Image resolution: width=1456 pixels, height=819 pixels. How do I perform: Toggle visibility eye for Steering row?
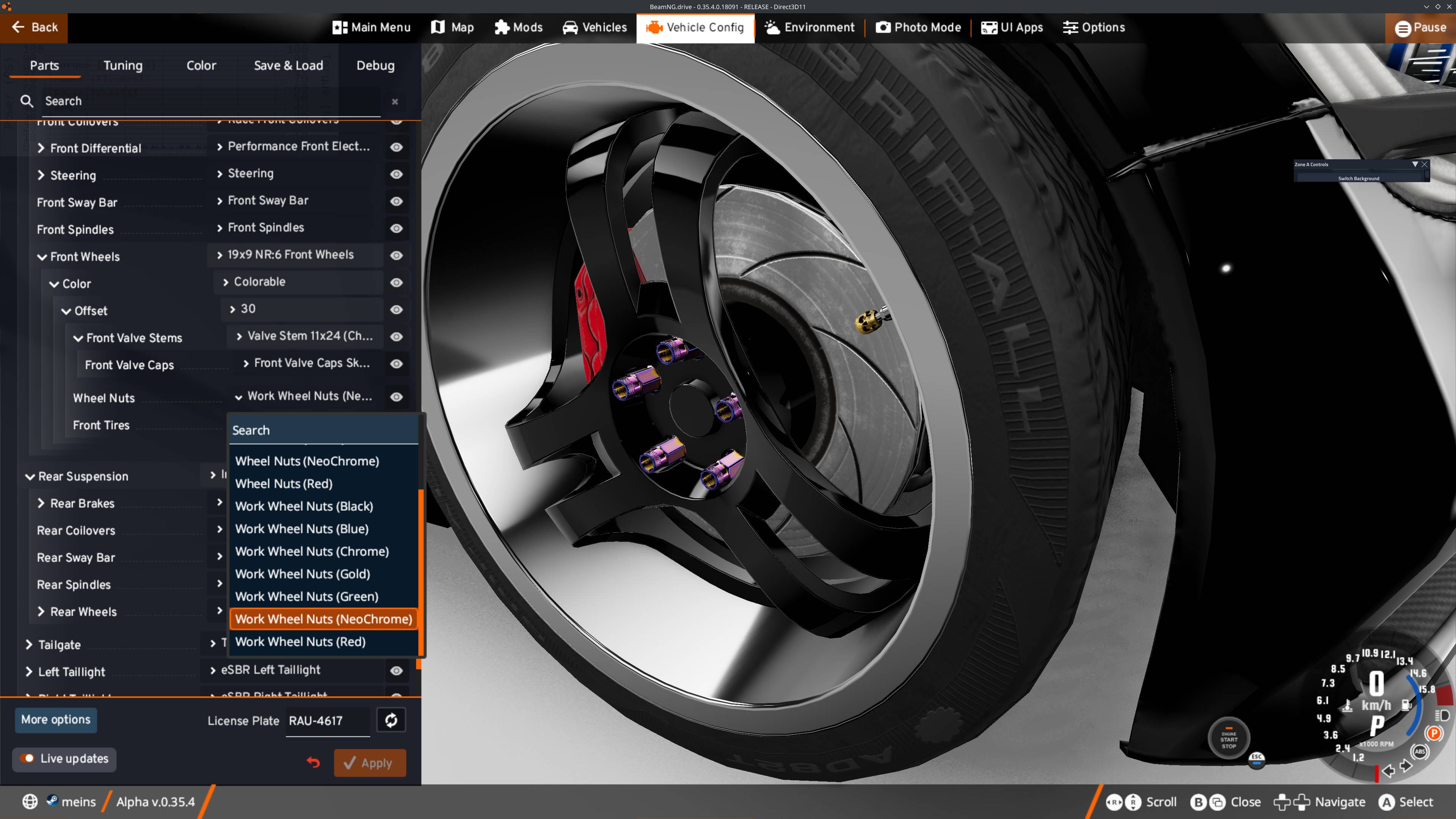(x=397, y=174)
